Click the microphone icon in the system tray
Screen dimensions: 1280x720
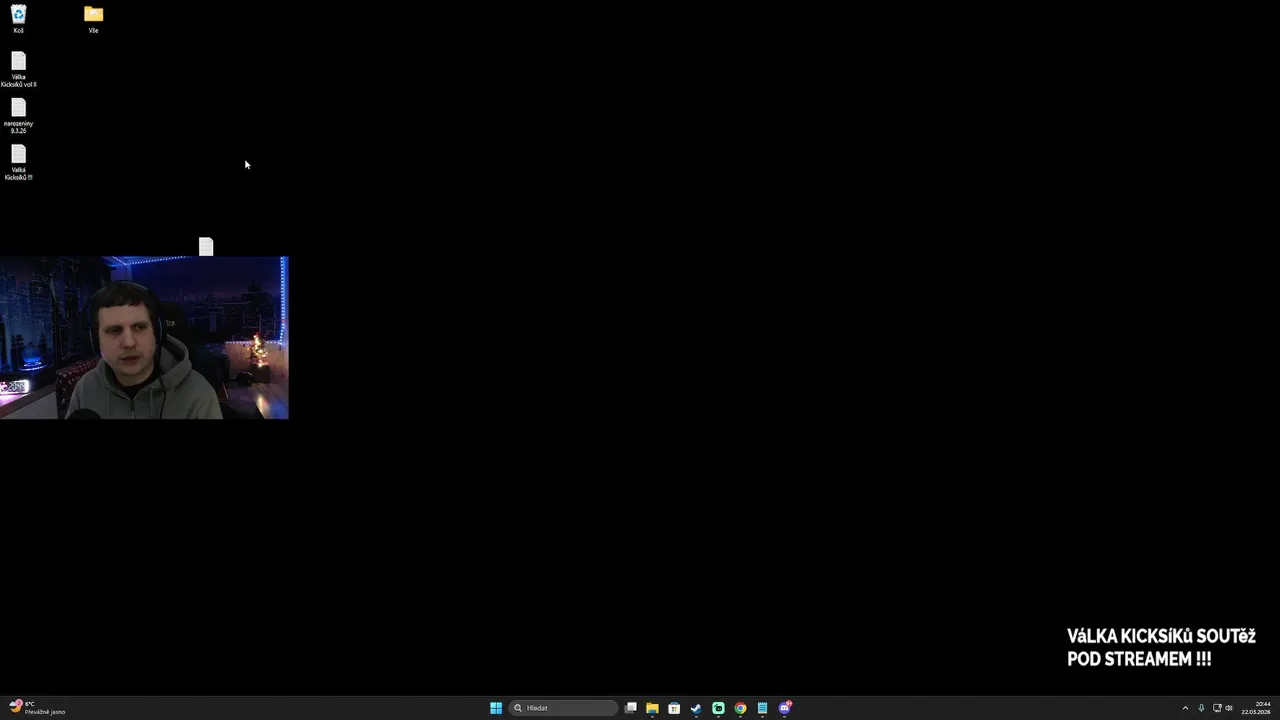1201,708
